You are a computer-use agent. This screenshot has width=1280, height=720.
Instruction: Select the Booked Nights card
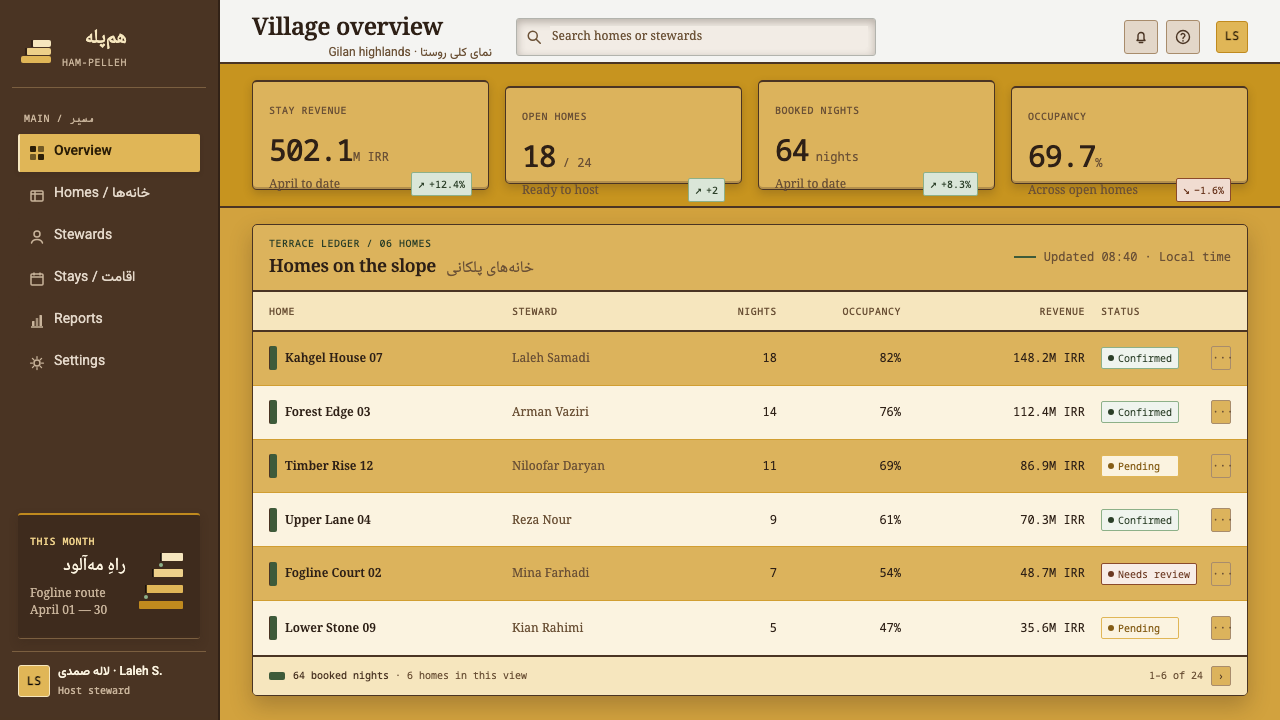pyautogui.click(x=876, y=135)
